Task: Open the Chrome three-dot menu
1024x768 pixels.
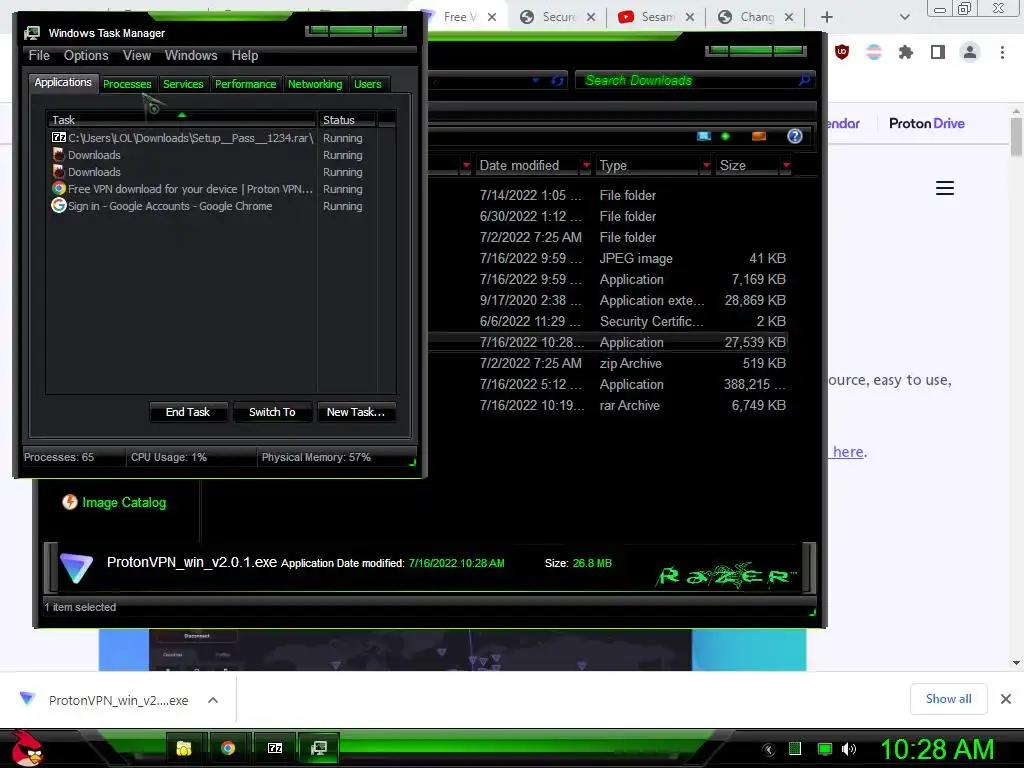Action: click(1002, 52)
